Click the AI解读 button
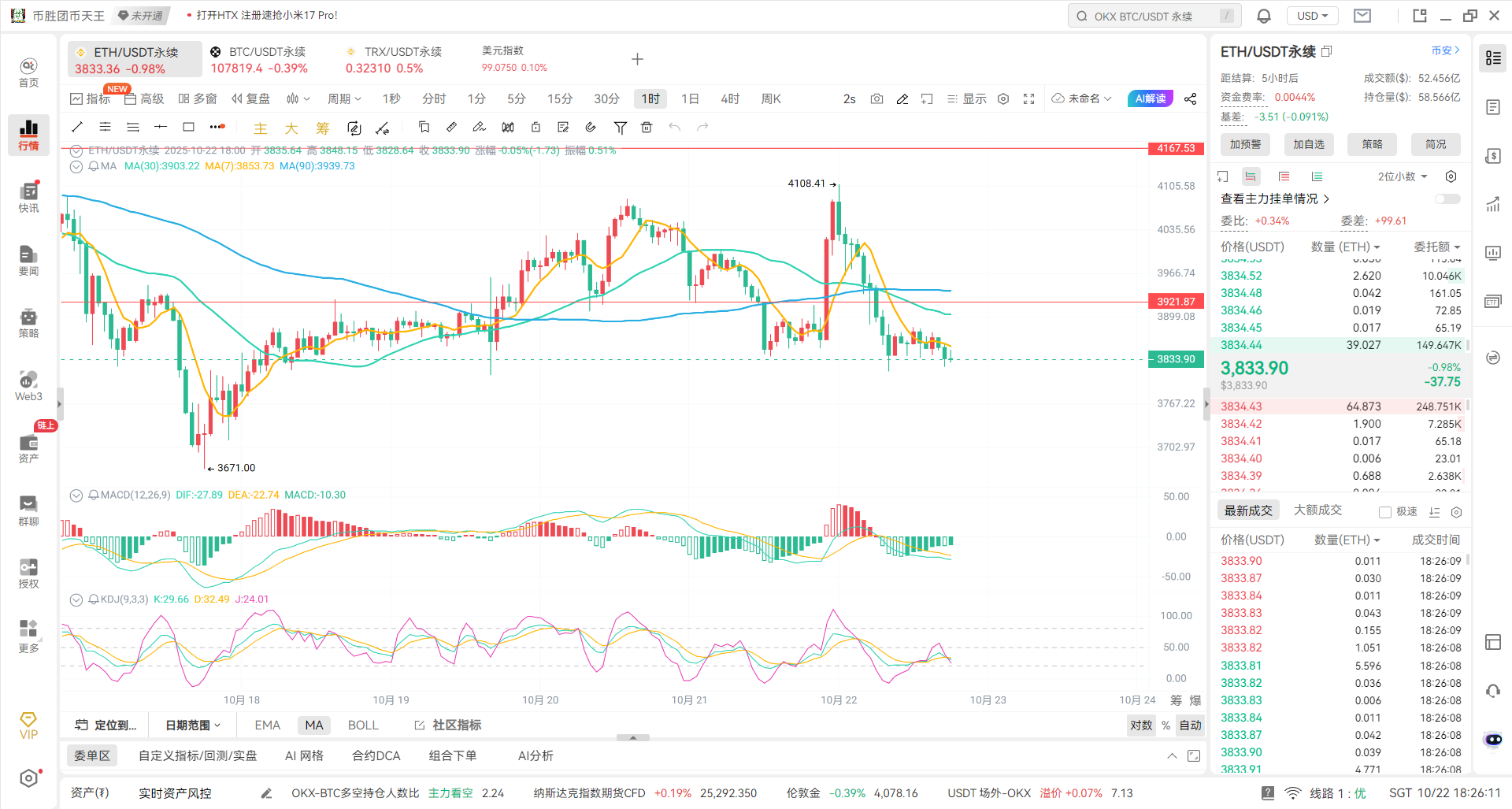Viewport: 1512px width, 809px height. pyautogui.click(x=1150, y=98)
